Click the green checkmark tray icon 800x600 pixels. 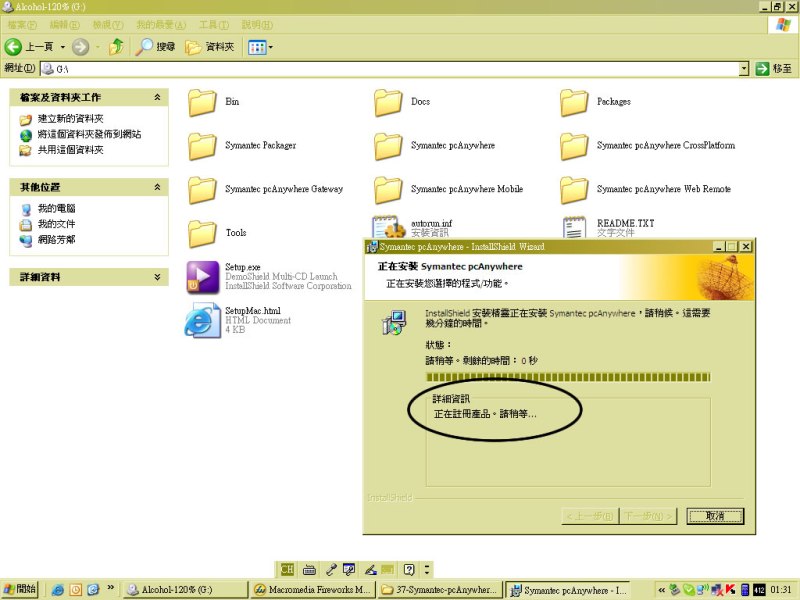pos(689,590)
